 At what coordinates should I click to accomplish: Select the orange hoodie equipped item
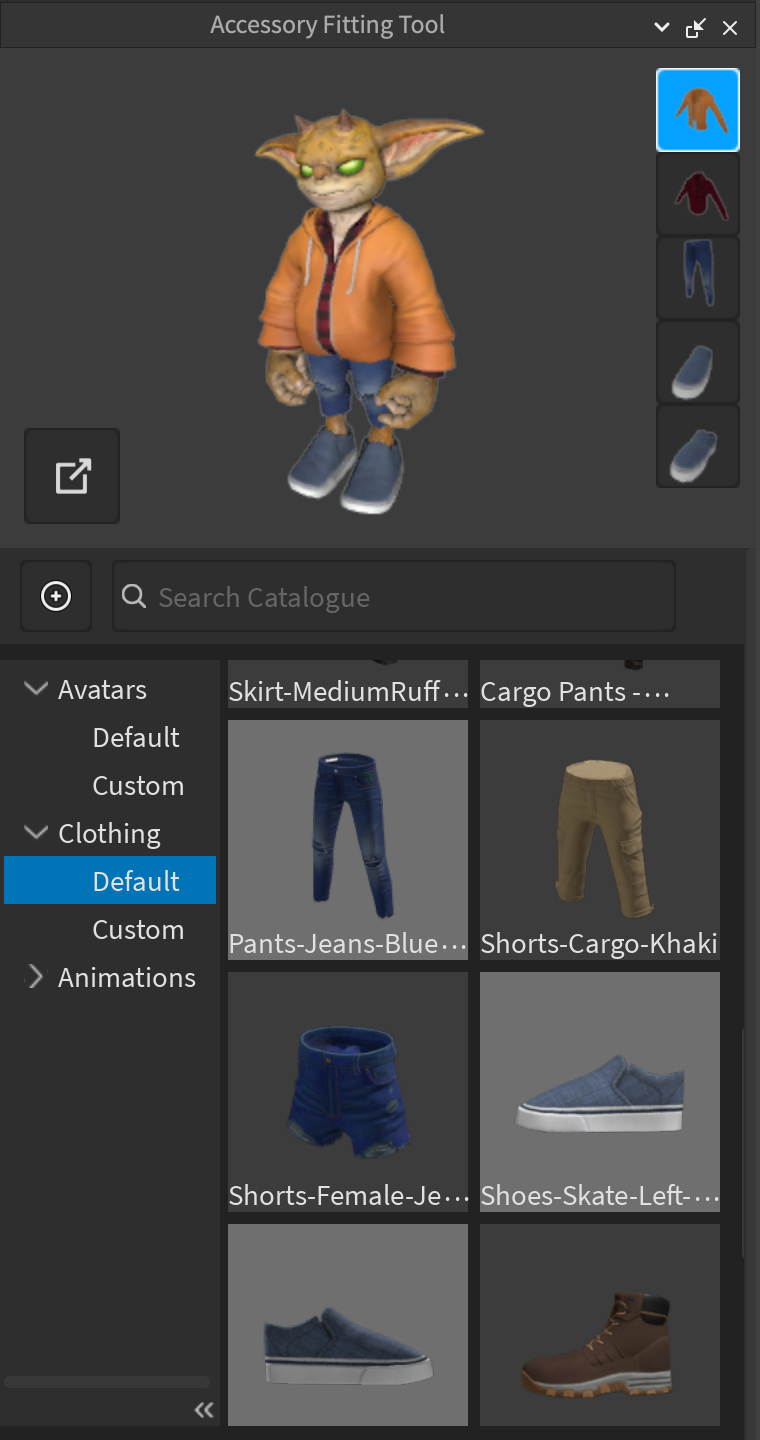pyautogui.click(x=697, y=110)
